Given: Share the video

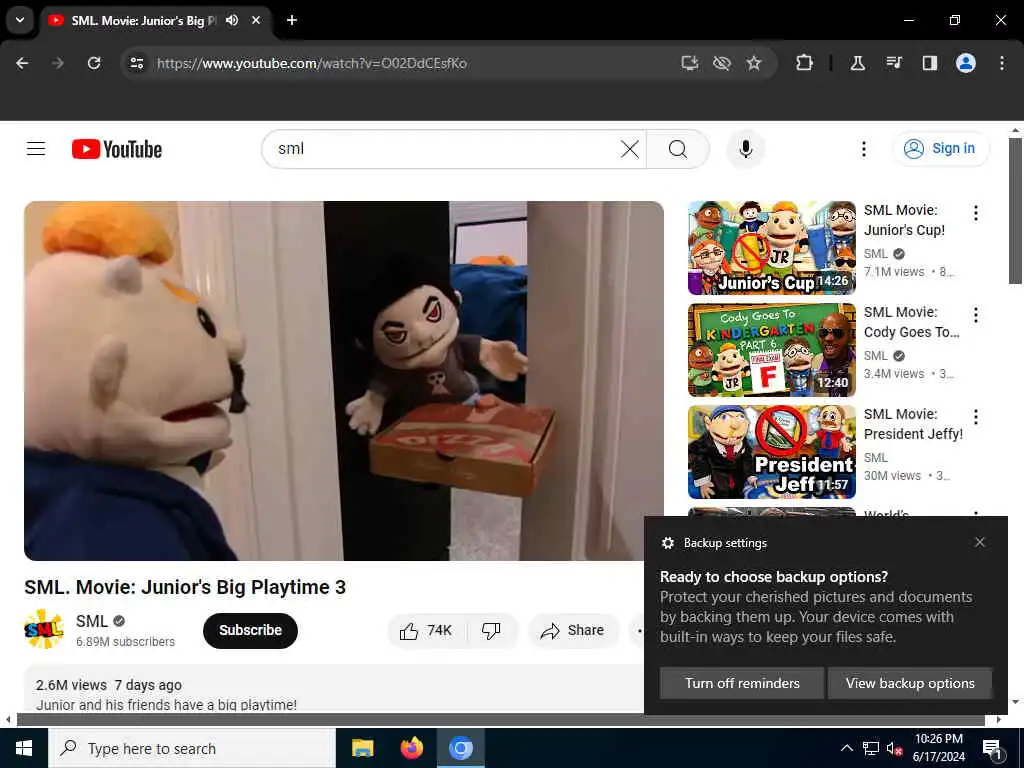Looking at the screenshot, I should 573,630.
